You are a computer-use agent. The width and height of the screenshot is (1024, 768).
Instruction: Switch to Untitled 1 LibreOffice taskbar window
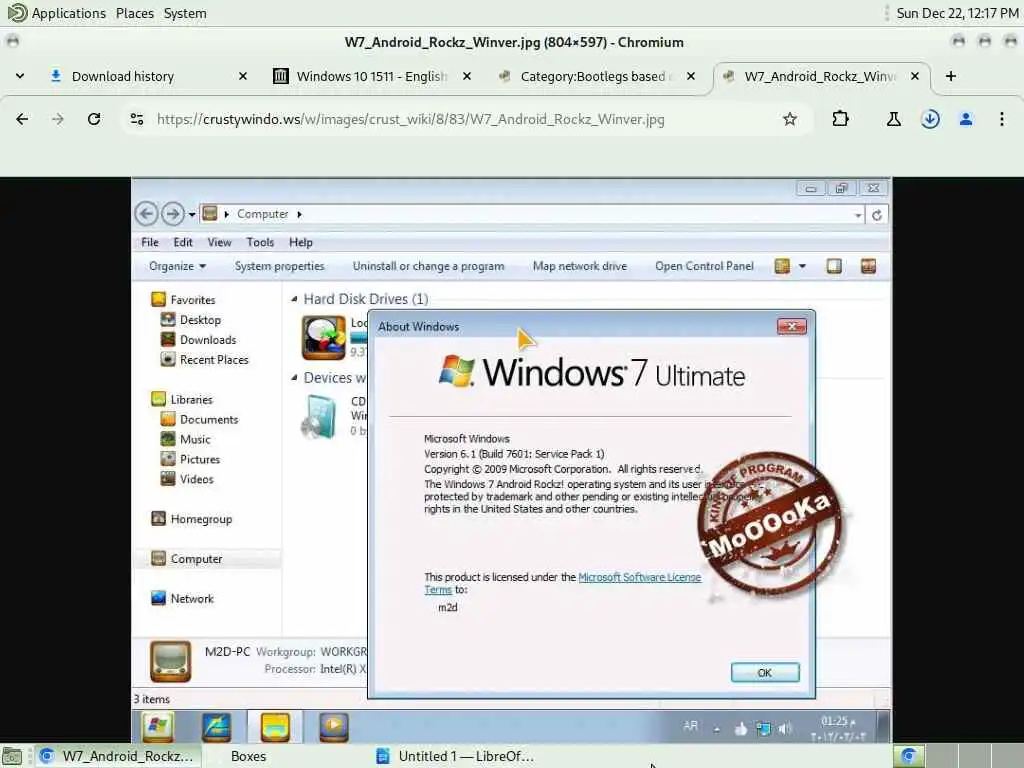456,756
